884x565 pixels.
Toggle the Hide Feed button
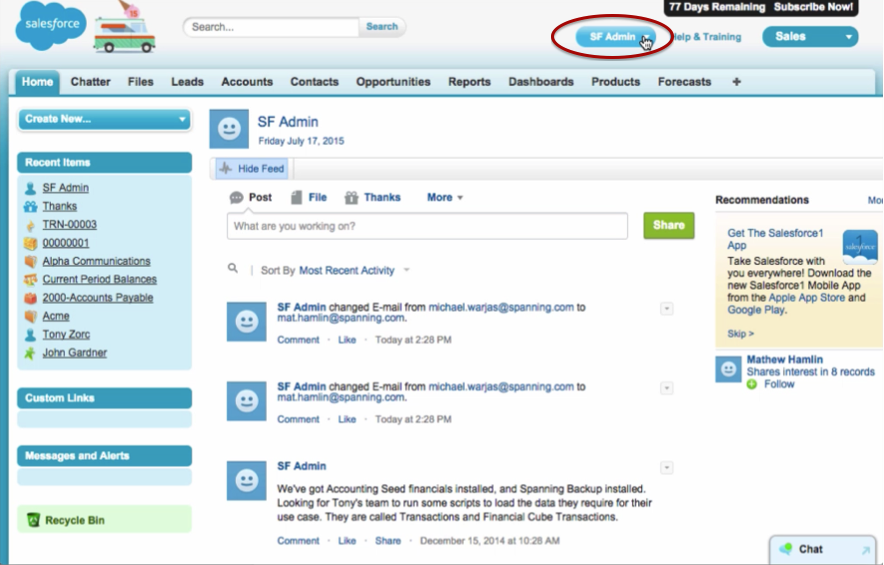(x=252, y=169)
